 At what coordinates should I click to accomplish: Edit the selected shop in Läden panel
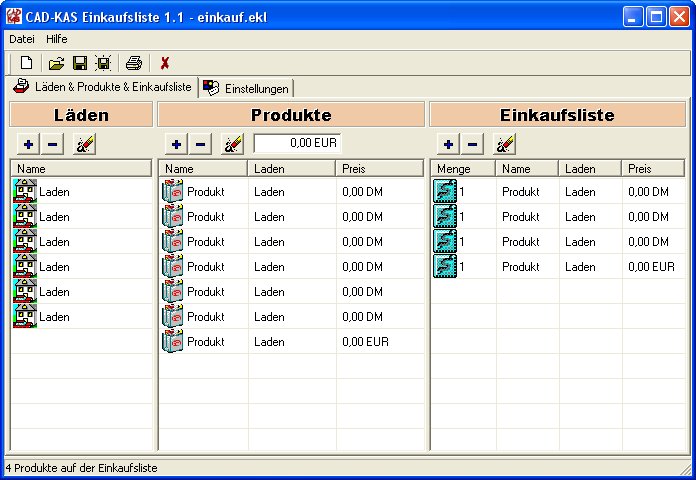coord(85,144)
